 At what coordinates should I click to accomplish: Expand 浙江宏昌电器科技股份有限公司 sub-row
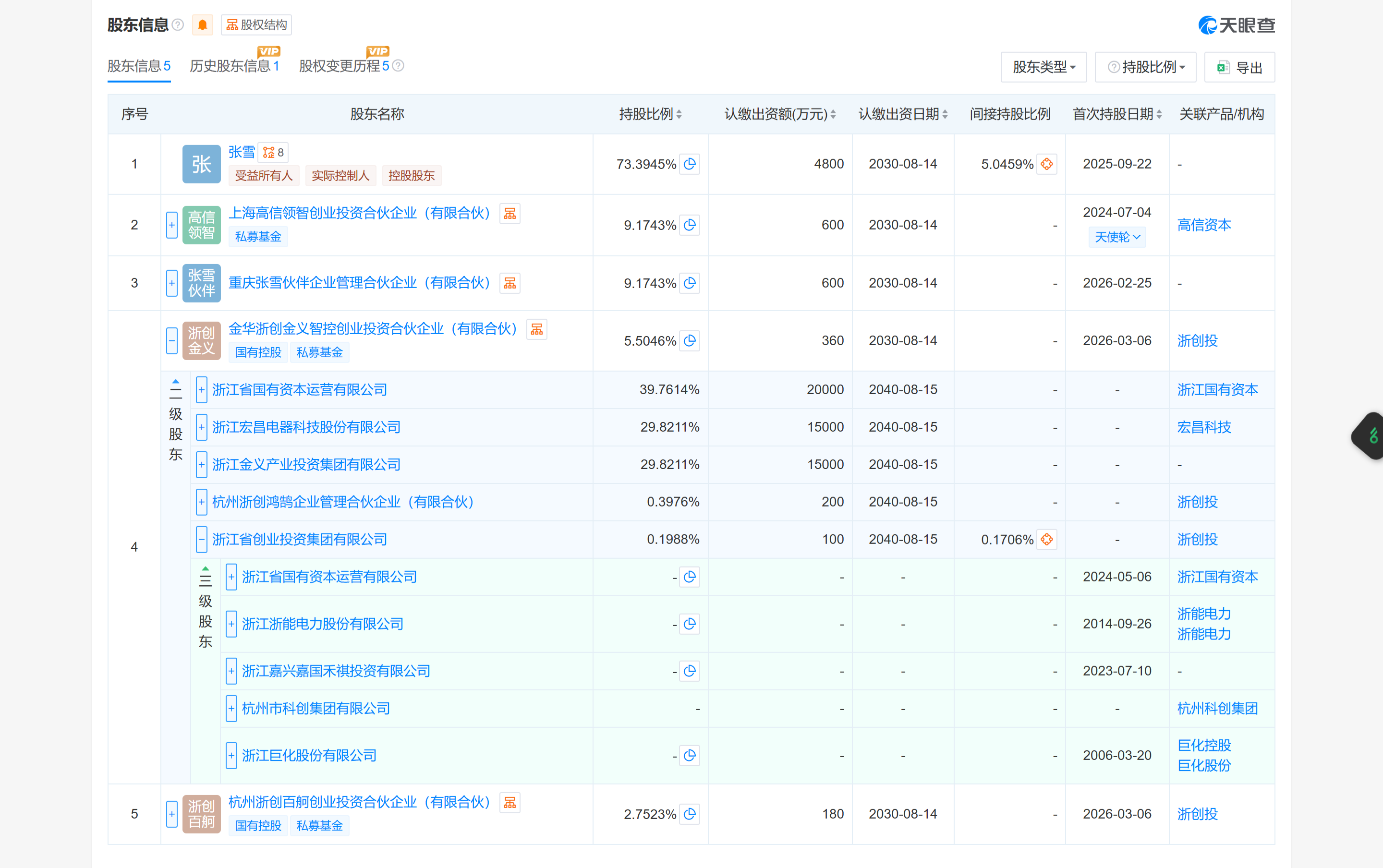[x=202, y=427]
